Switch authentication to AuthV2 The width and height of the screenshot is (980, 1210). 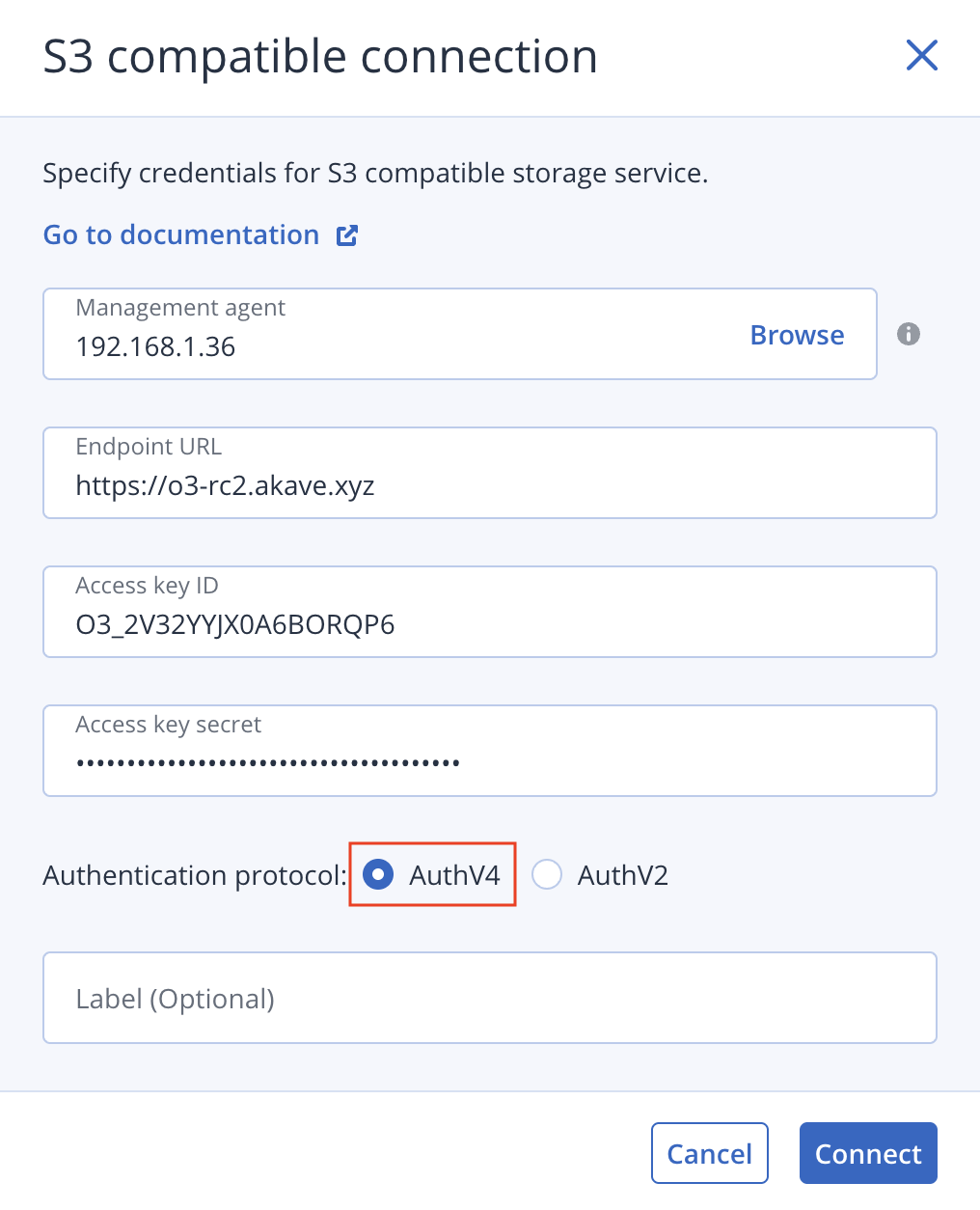[547, 874]
